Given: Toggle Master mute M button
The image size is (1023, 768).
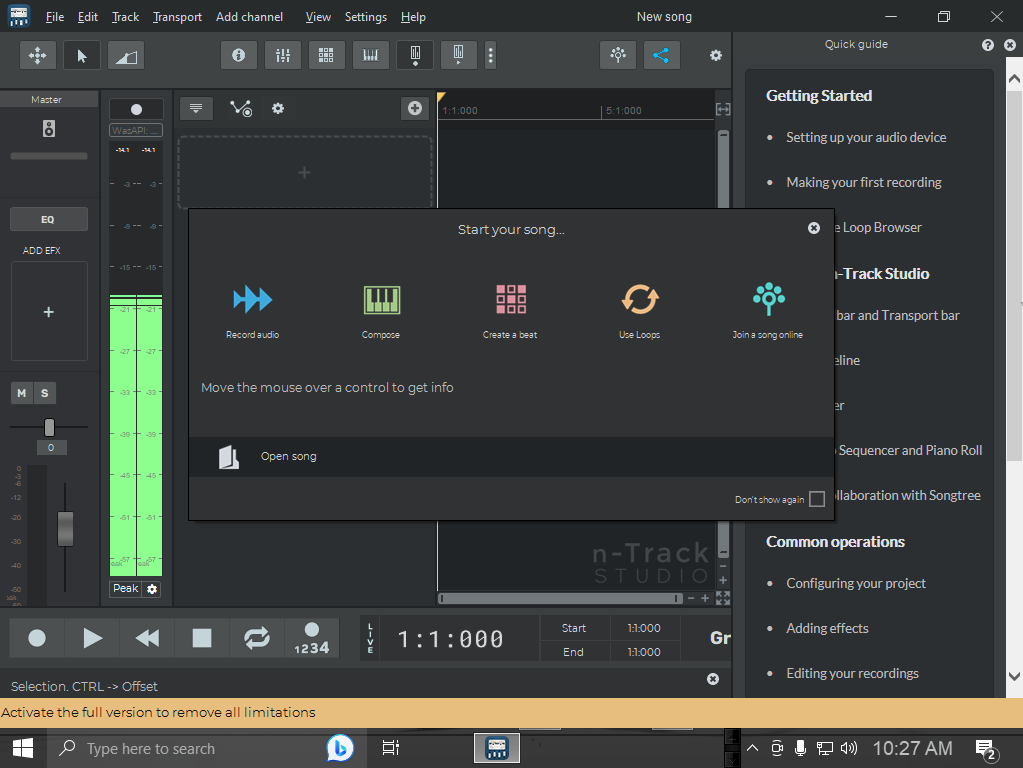Looking at the screenshot, I should pos(22,393).
